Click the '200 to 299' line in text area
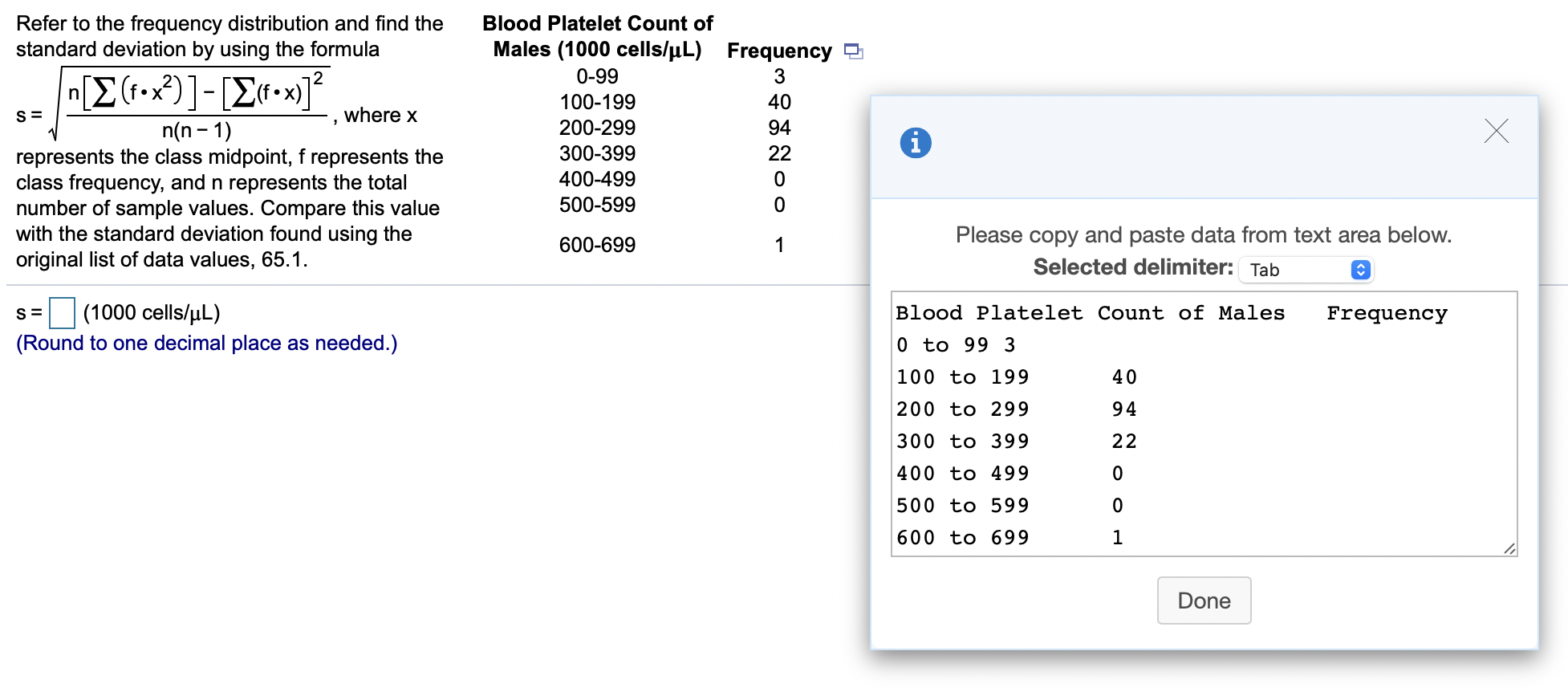 [x=1016, y=409]
